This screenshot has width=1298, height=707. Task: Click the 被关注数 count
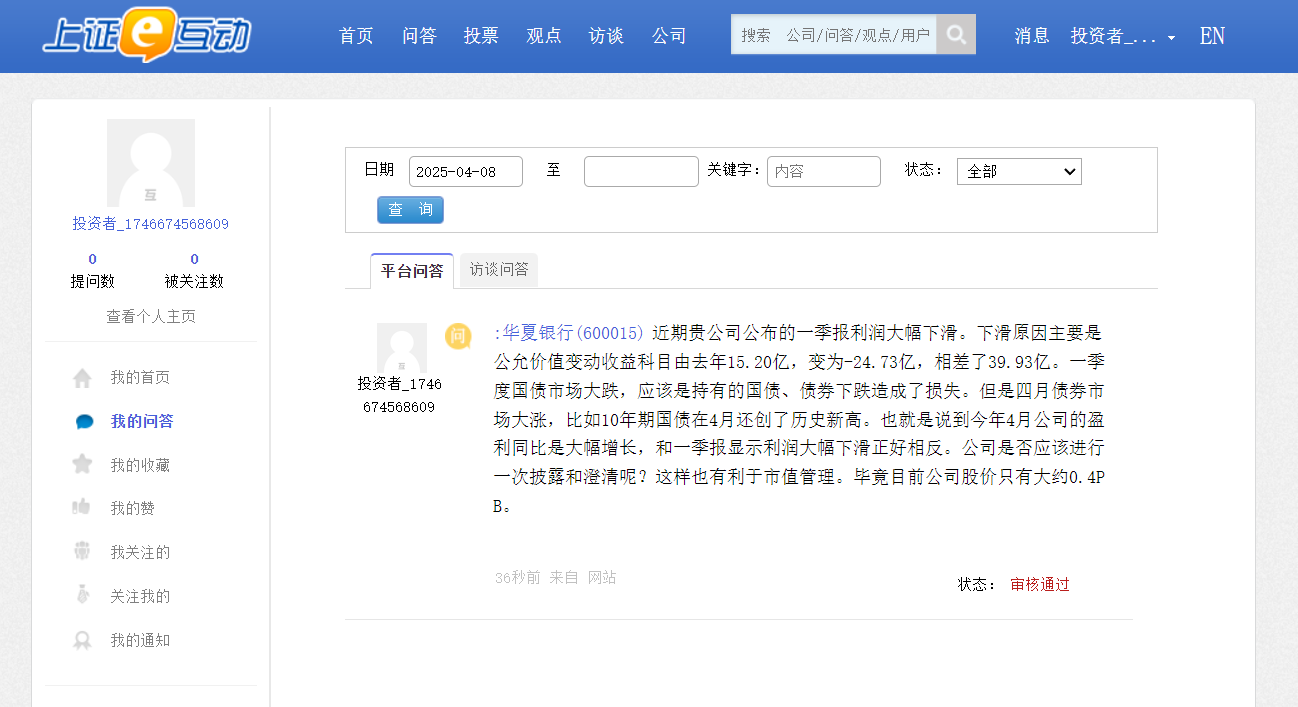coord(194,259)
